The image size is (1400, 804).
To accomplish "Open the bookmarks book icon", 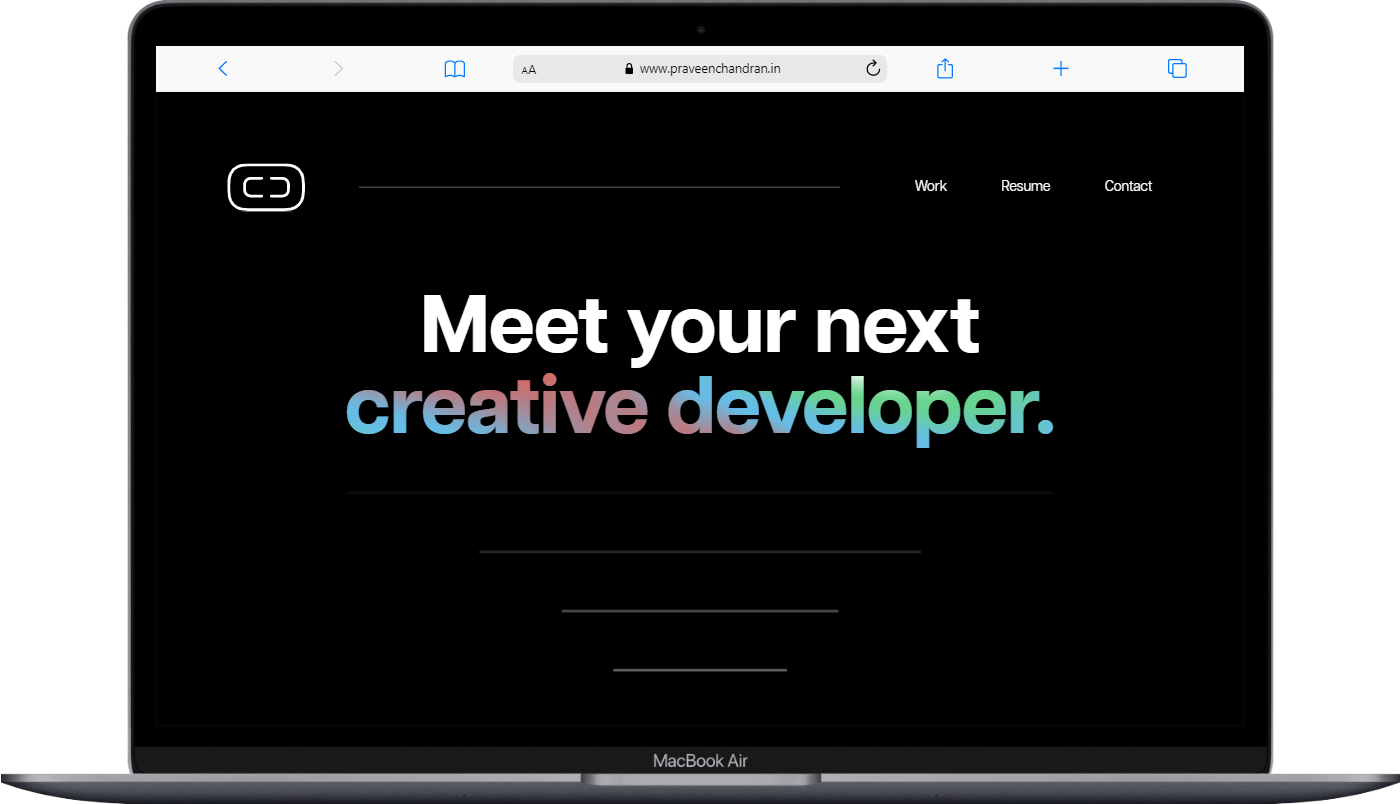I will (x=455, y=69).
